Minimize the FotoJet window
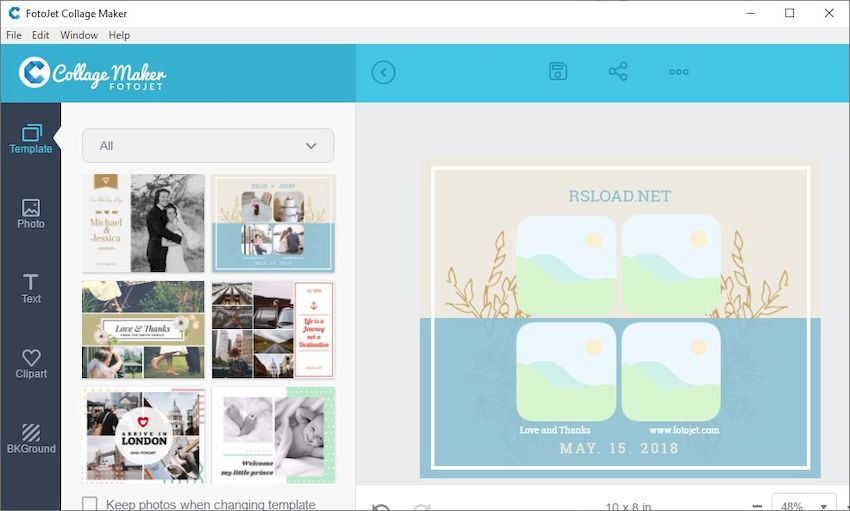Image resolution: width=850 pixels, height=511 pixels. click(x=751, y=13)
